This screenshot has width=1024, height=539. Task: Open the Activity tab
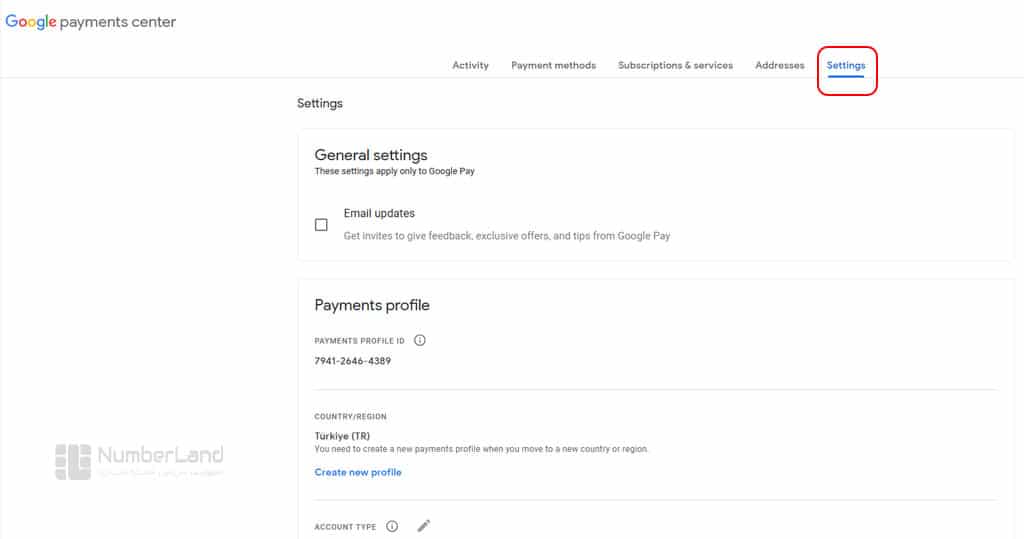[470, 65]
